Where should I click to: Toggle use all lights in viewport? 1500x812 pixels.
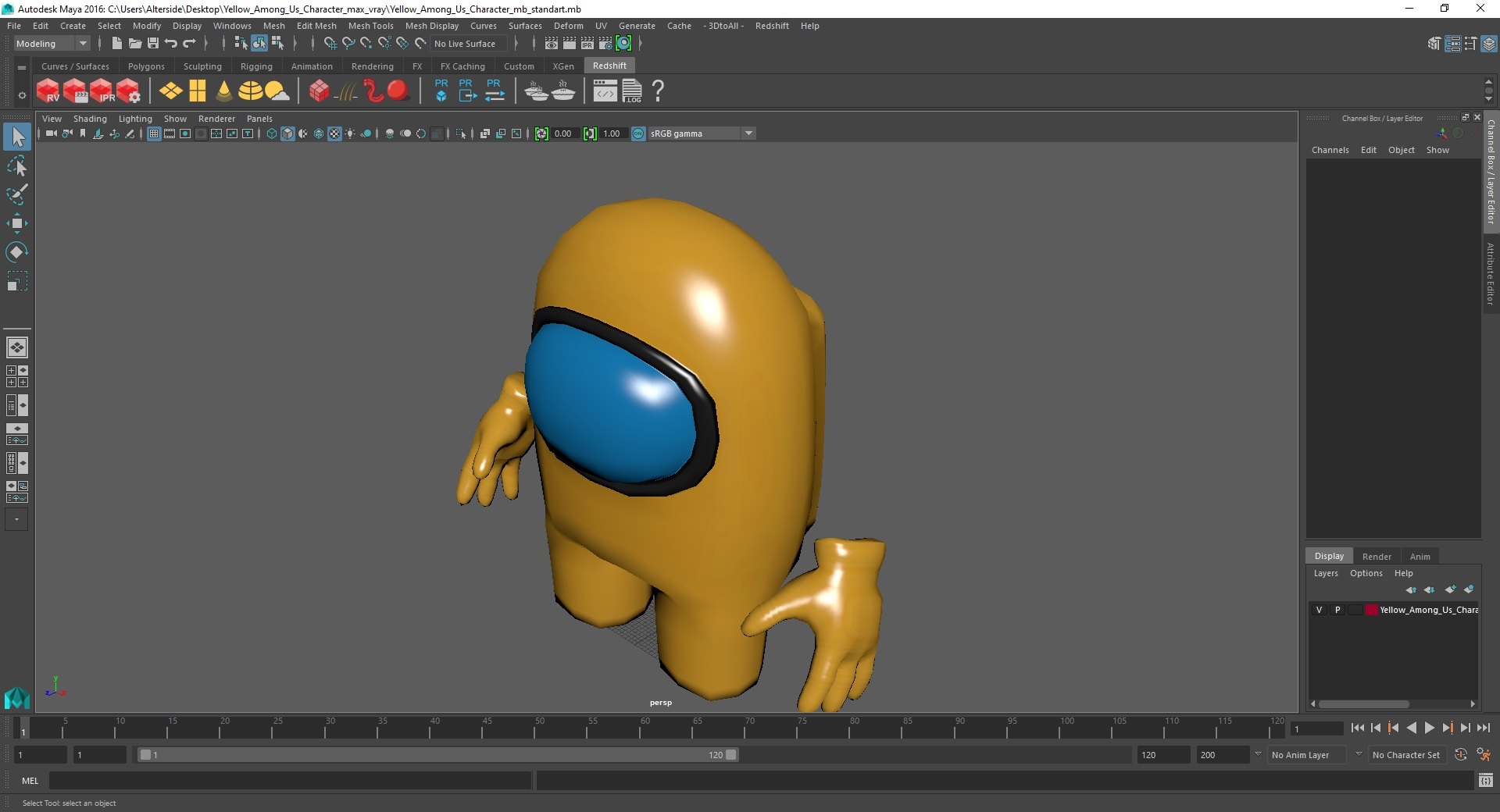[350, 134]
